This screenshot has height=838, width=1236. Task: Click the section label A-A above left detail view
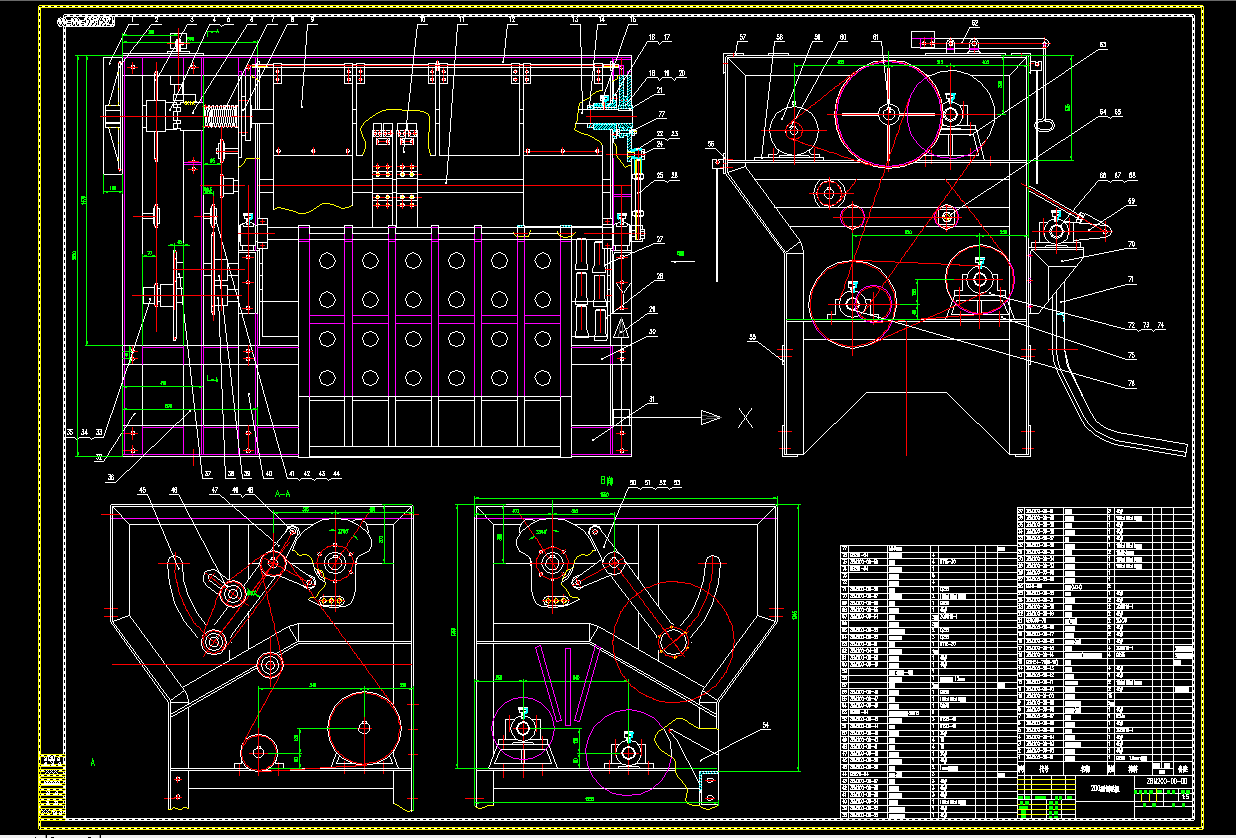click(283, 494)
